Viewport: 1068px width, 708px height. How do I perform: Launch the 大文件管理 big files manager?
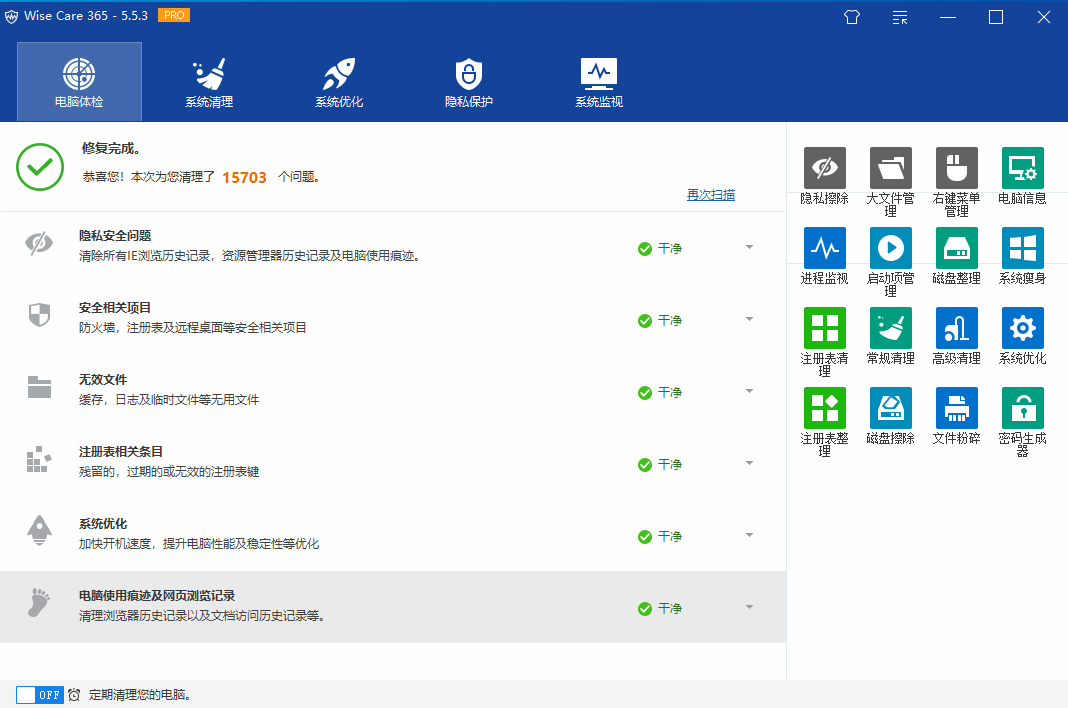pyautogui.click(x=890, y=168)
